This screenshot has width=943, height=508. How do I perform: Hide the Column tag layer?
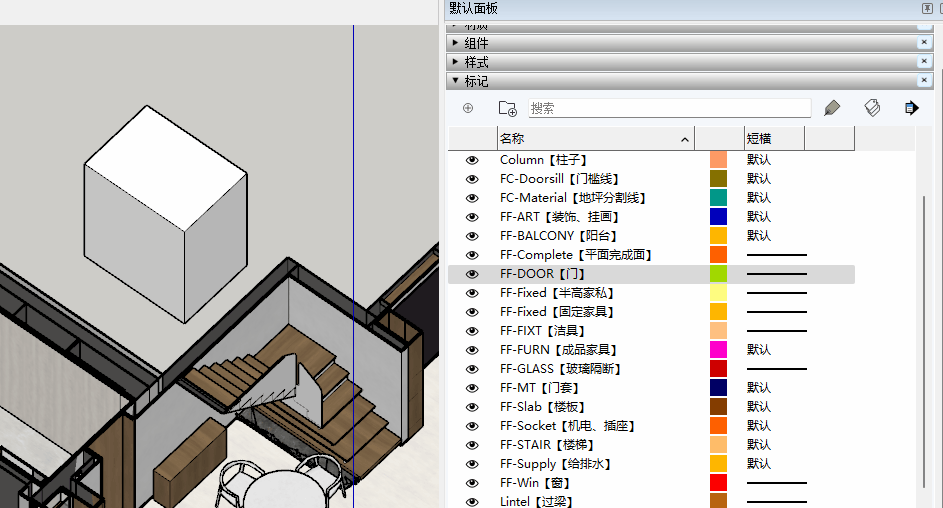coord(472,160)
